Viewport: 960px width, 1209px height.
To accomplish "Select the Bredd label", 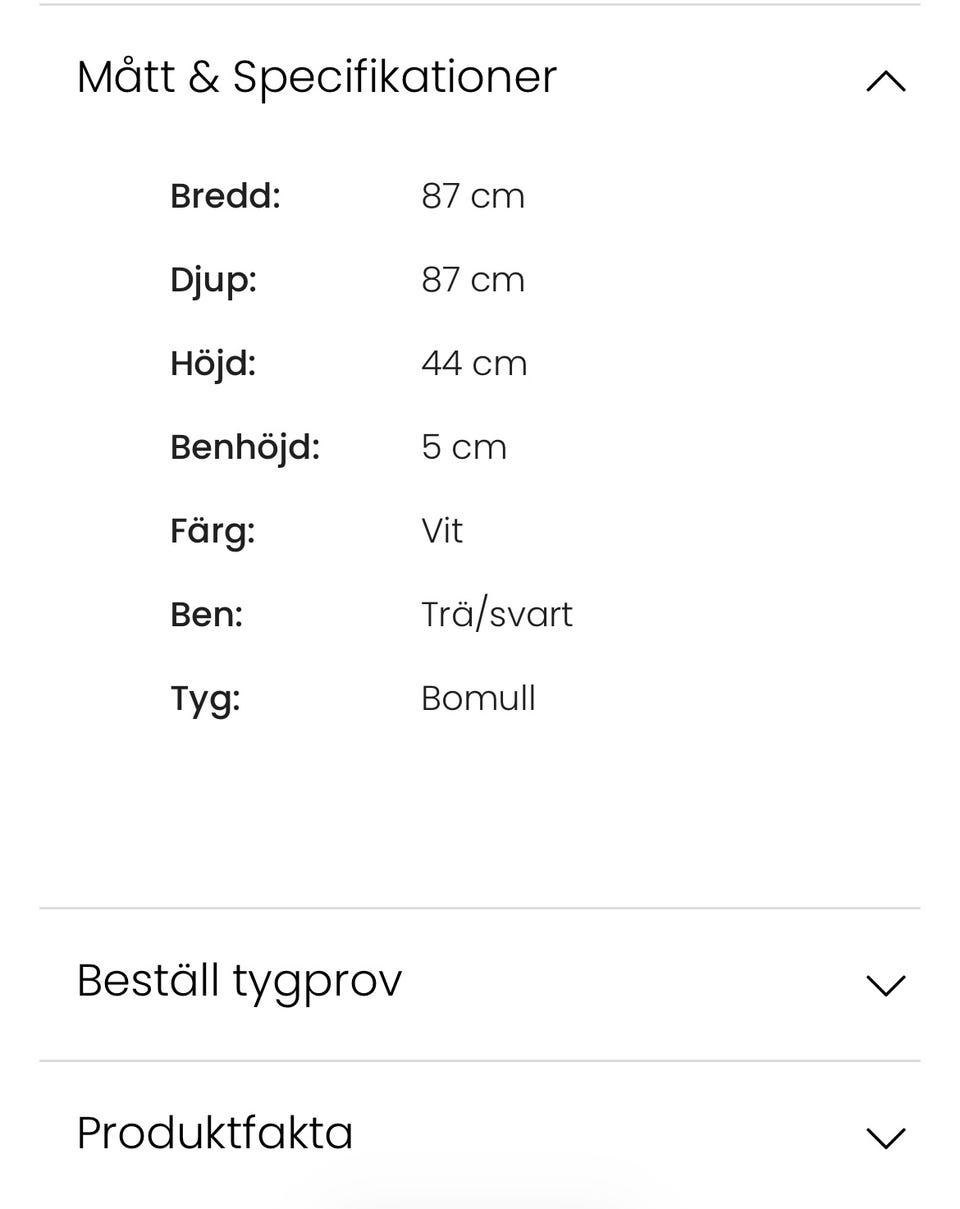I will pyautogui.click(x=225, y=196).
